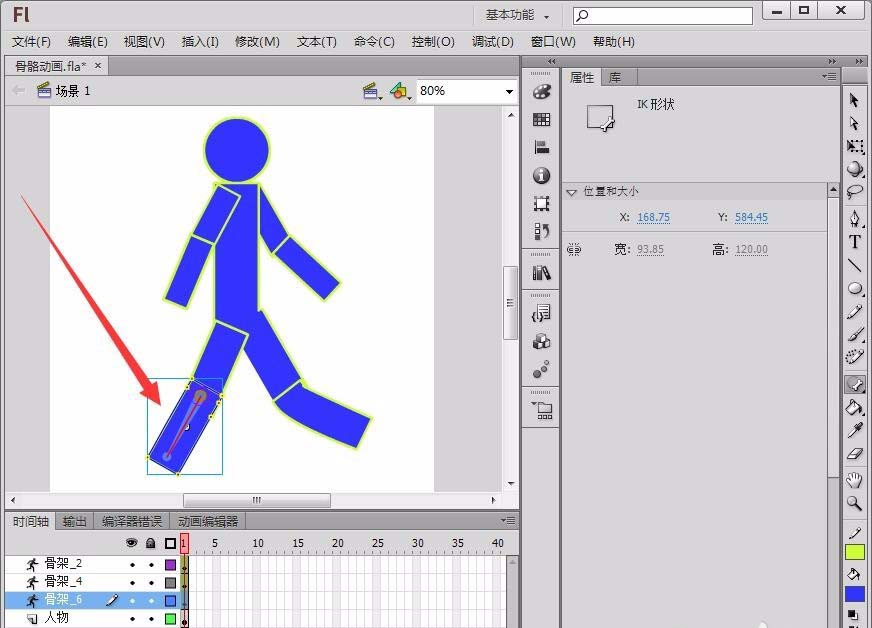The width and height of the screenshot is (872, 628).
Task: Choose the Pen tool
Action: tap(855, 218)
